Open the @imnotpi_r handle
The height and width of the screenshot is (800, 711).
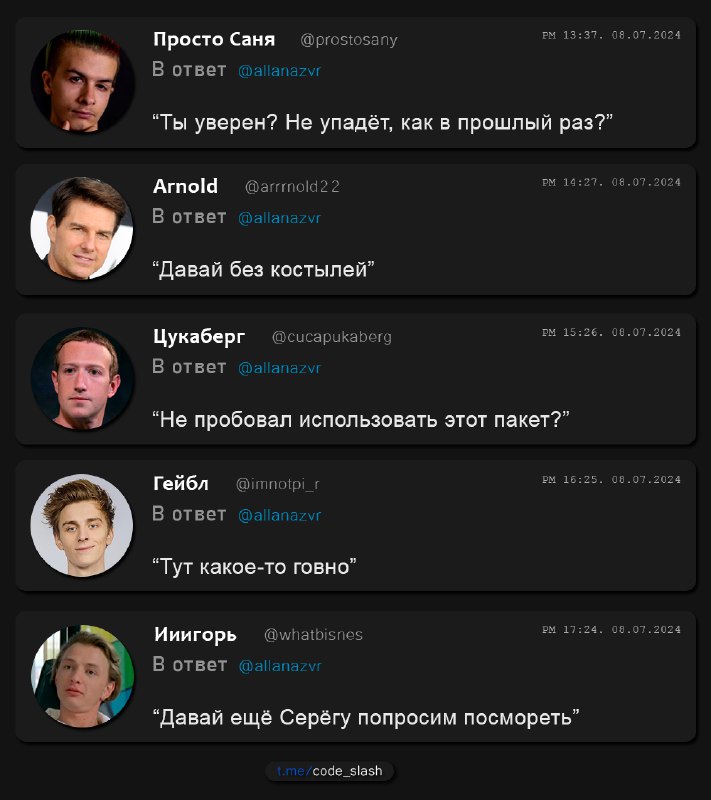277,484
